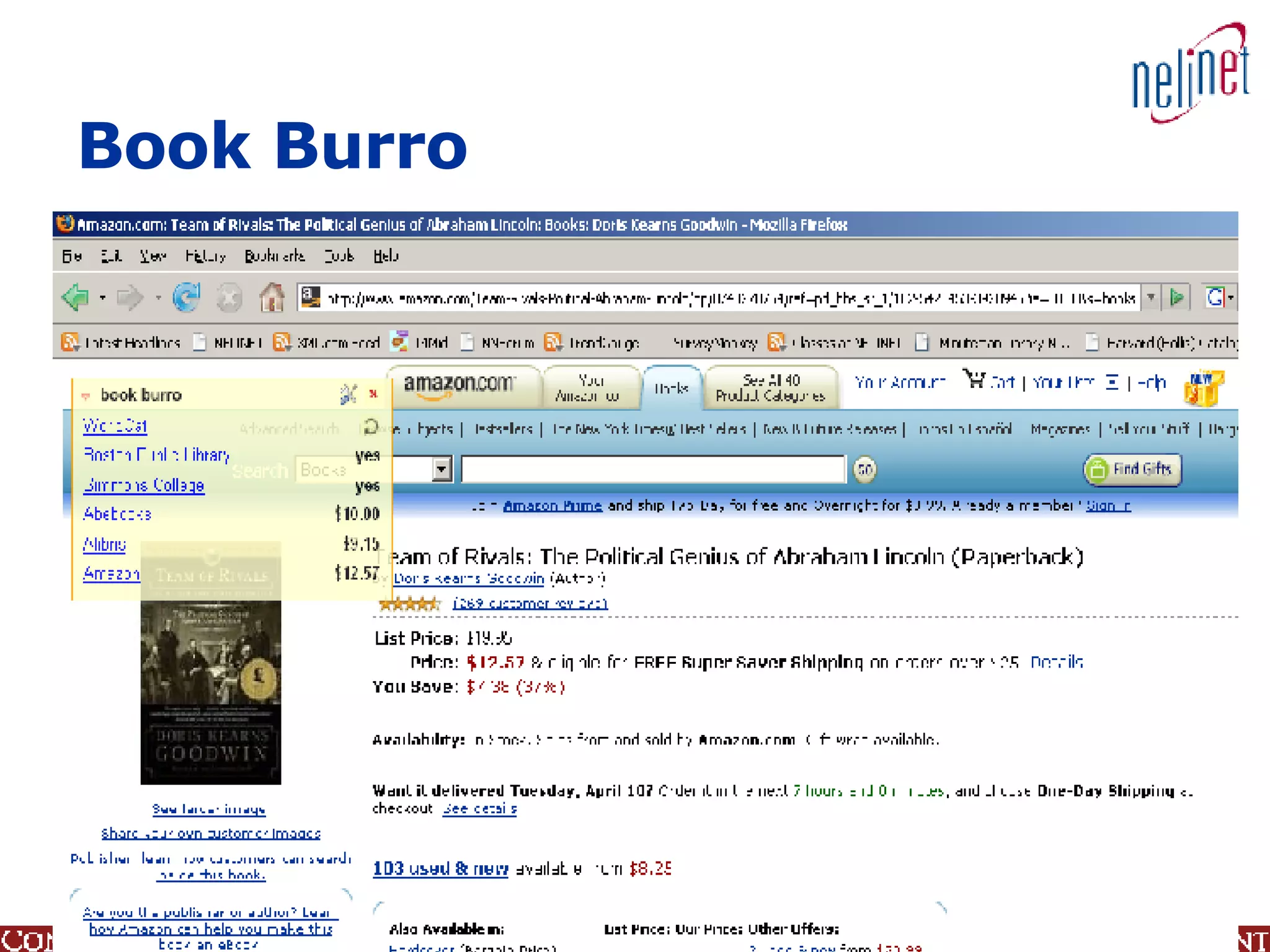The width and height of the screenshot is (1270, 952).
Task: Click the $10.00 Abebooks price
Action: 357,514
